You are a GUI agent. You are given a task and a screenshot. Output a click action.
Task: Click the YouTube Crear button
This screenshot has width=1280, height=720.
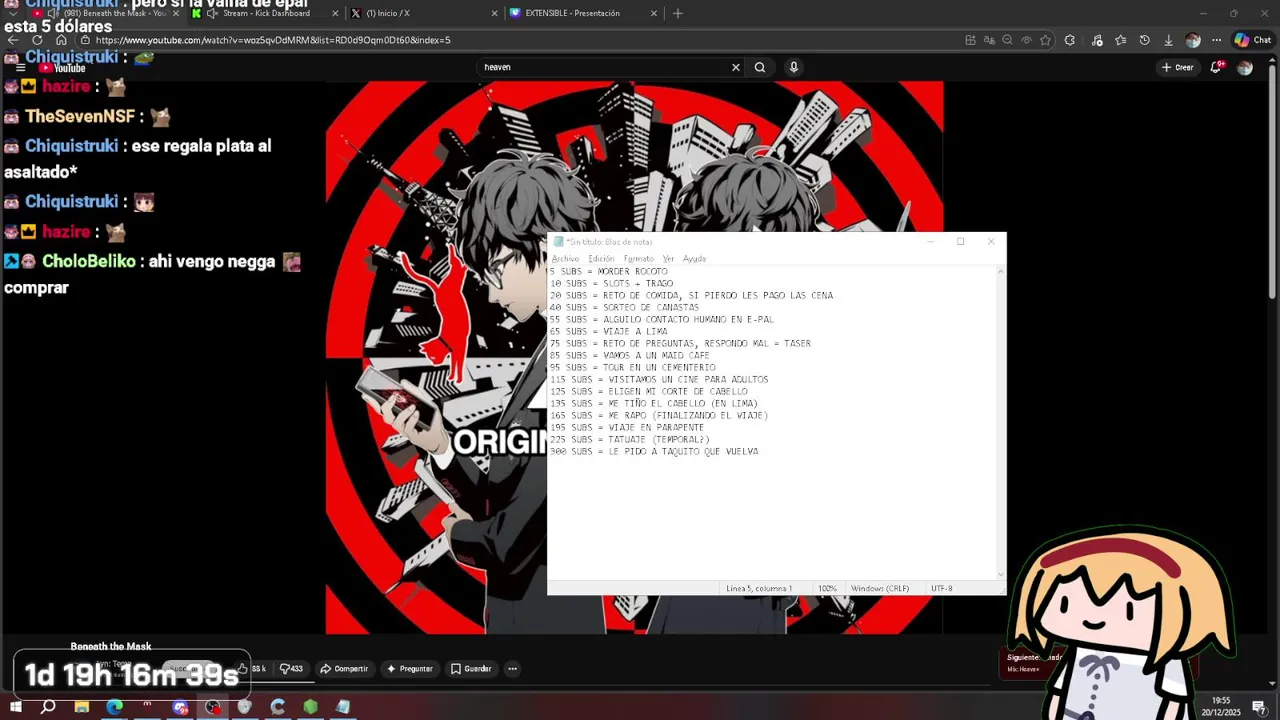[x=1177, y=67]
